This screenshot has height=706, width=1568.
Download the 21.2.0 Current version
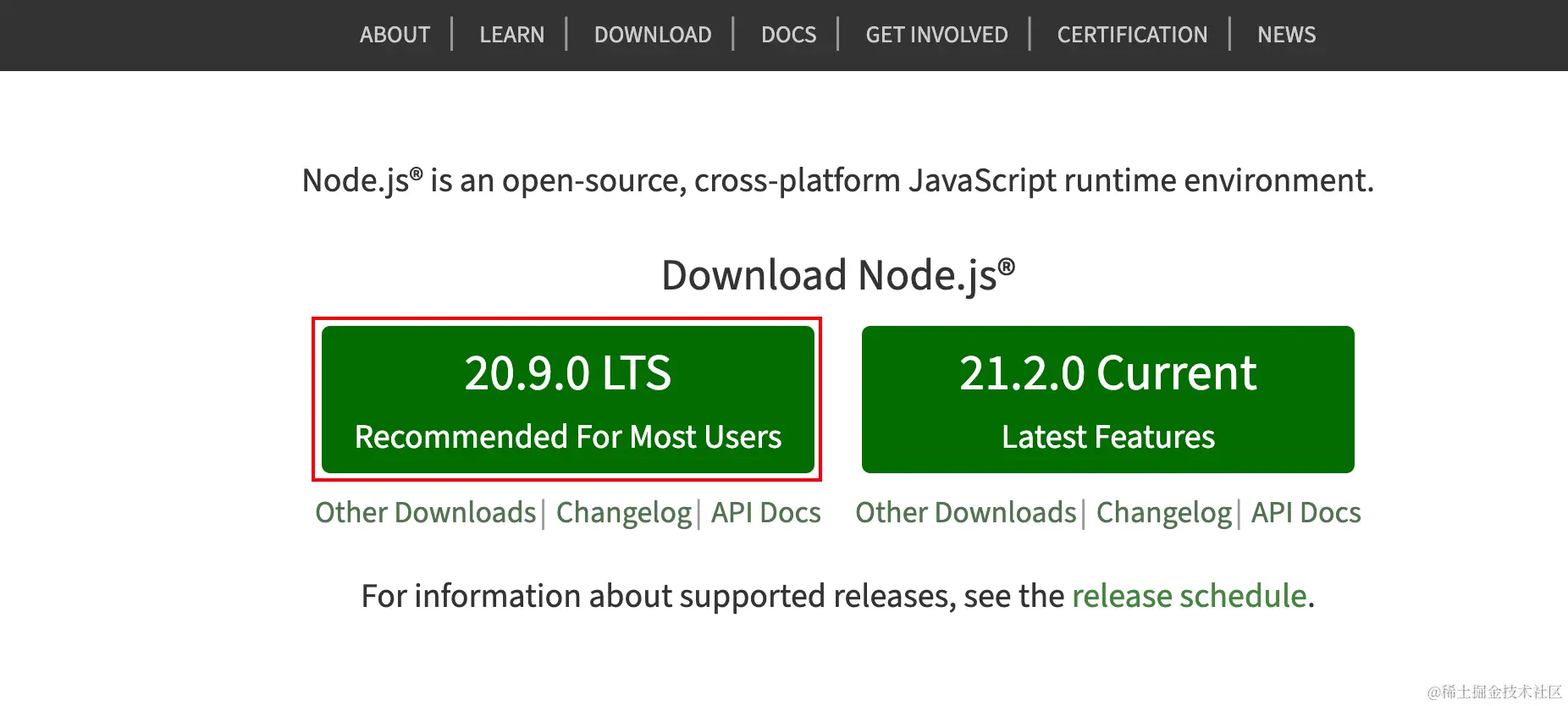point(1107,400)
